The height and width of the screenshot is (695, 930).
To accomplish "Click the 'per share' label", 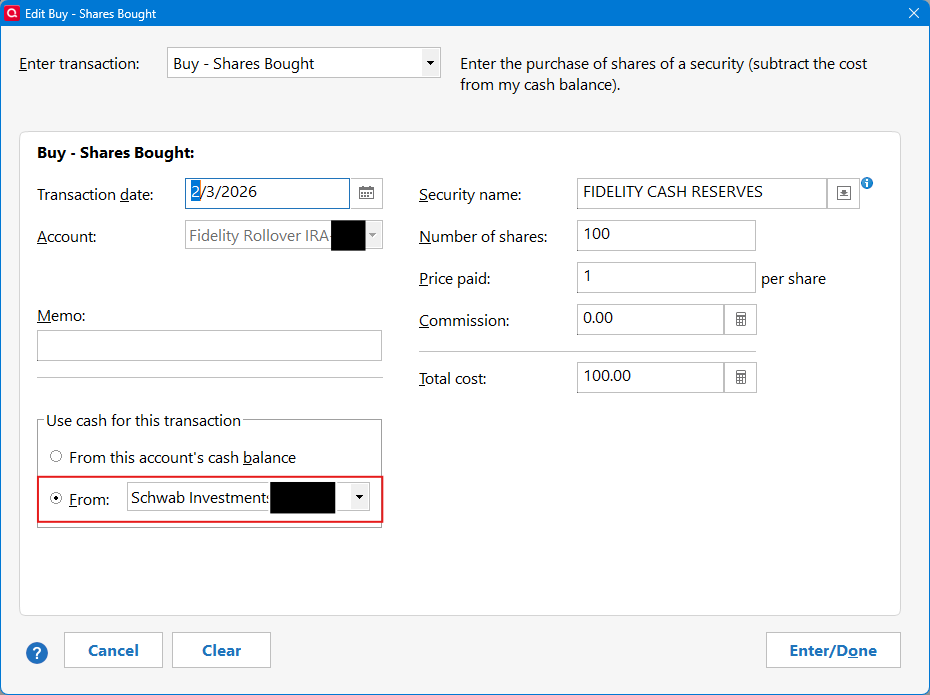I will click(x=793, y=279).
